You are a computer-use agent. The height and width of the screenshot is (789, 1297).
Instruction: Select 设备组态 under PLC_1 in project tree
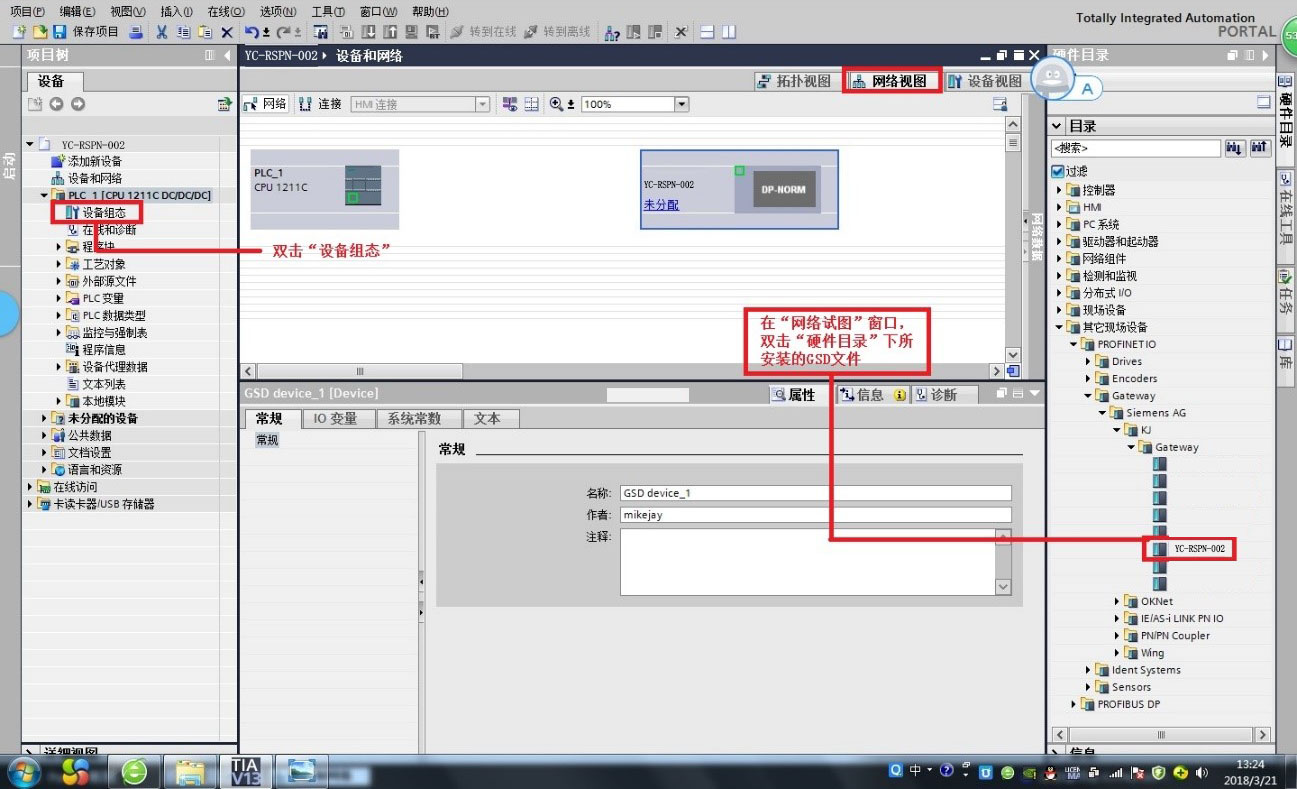(103, 213)
